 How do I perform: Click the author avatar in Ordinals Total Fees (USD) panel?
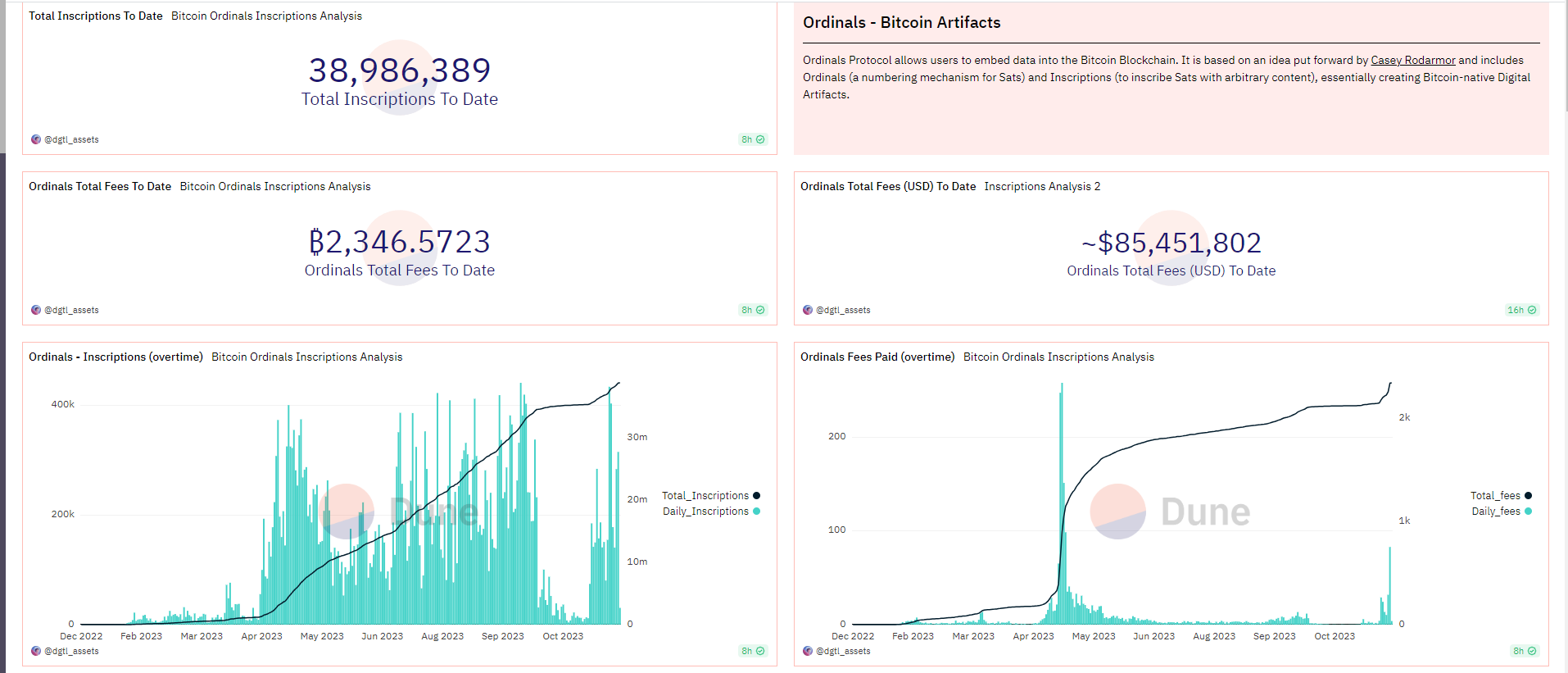pyautogui.click(x=808, y=310)
